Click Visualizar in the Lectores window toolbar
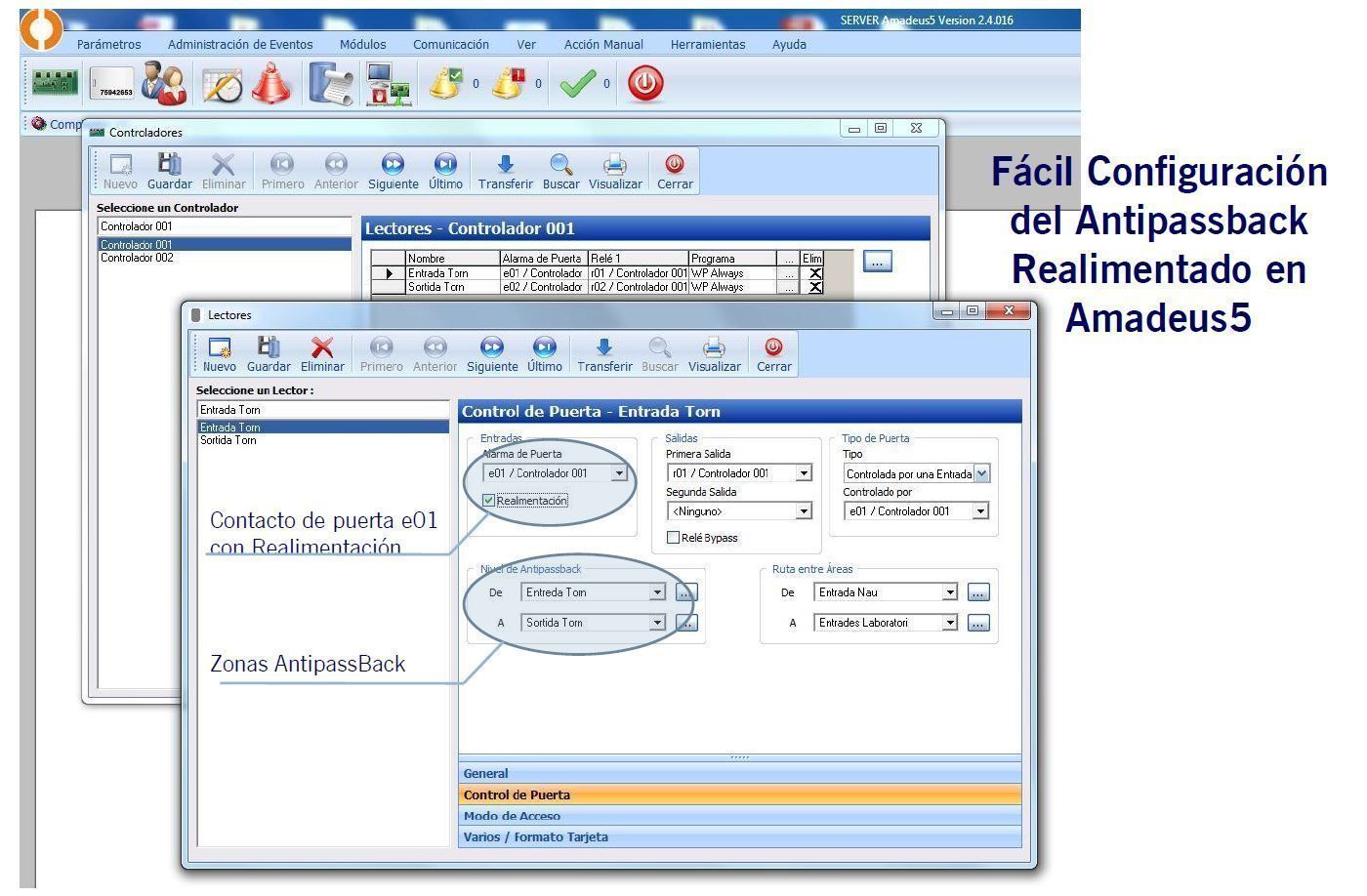 (x=714, y=355)
